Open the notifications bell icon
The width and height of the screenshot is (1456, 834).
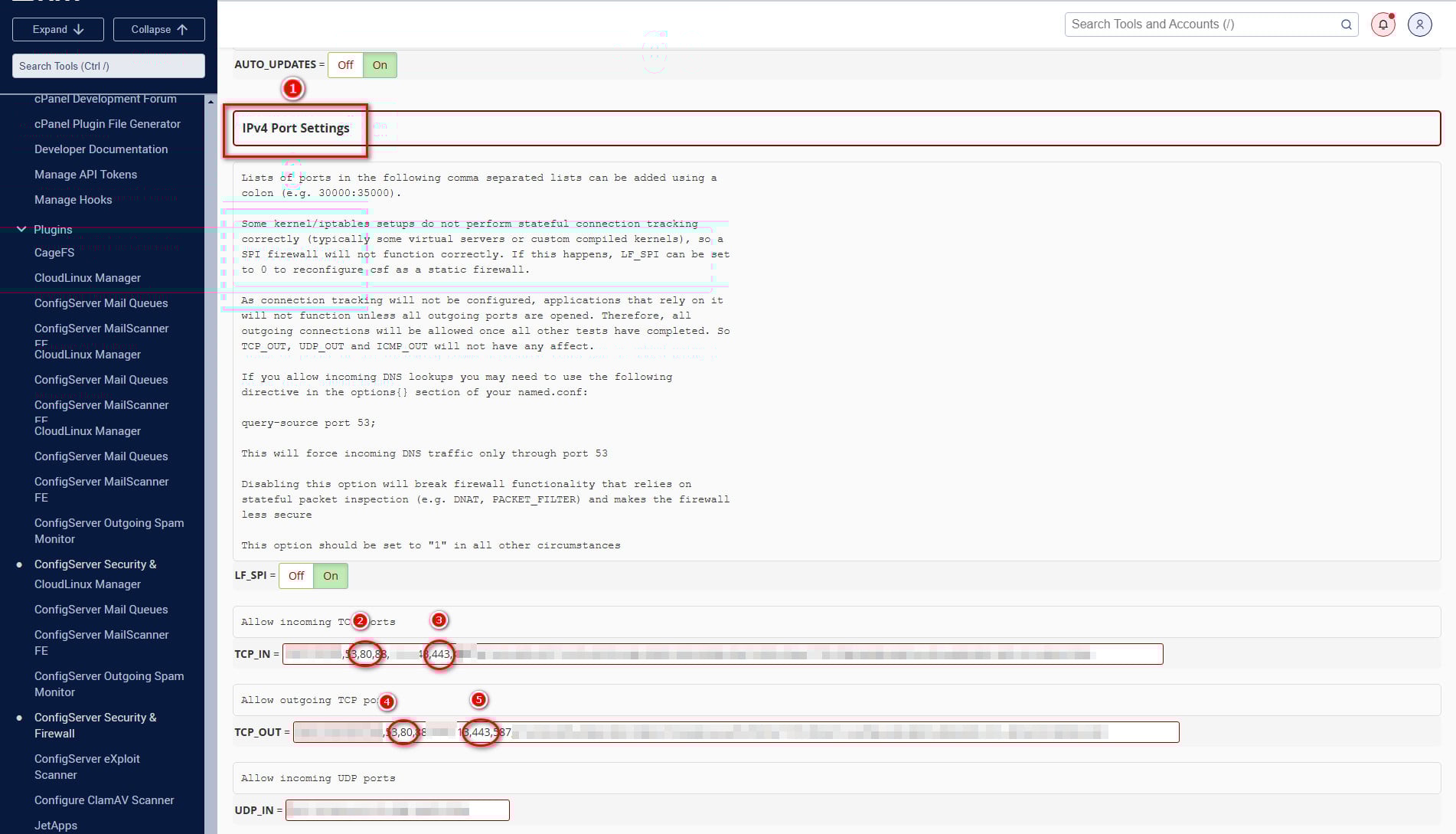point(1383,25)
